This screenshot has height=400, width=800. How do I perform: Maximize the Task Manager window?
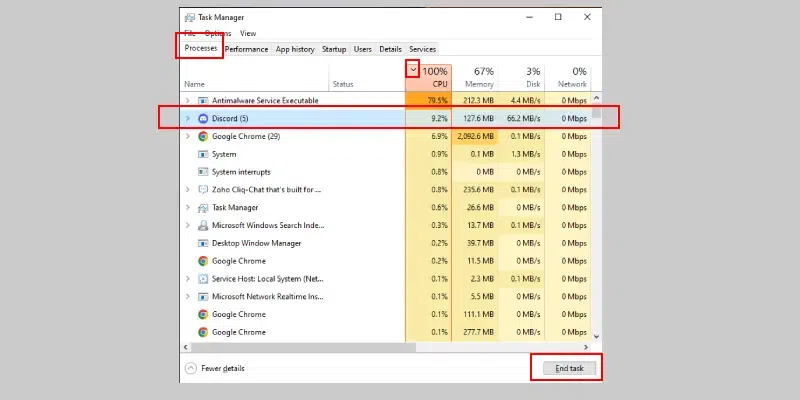pos(558,17)
